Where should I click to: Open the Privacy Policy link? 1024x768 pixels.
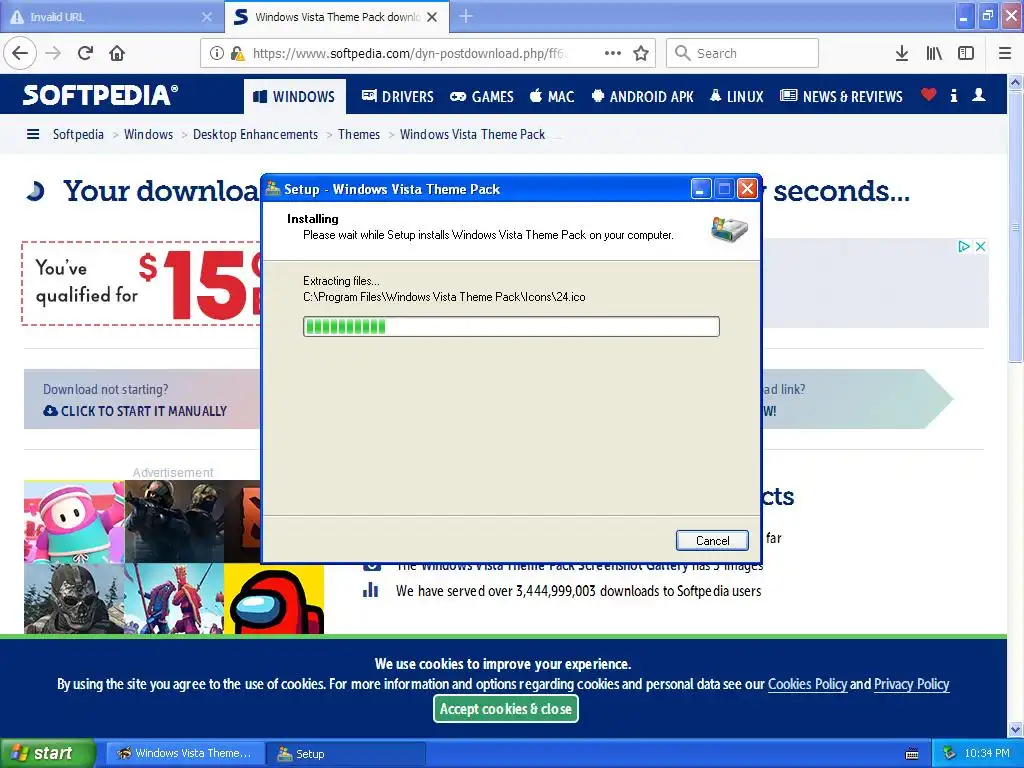point(911,684)
